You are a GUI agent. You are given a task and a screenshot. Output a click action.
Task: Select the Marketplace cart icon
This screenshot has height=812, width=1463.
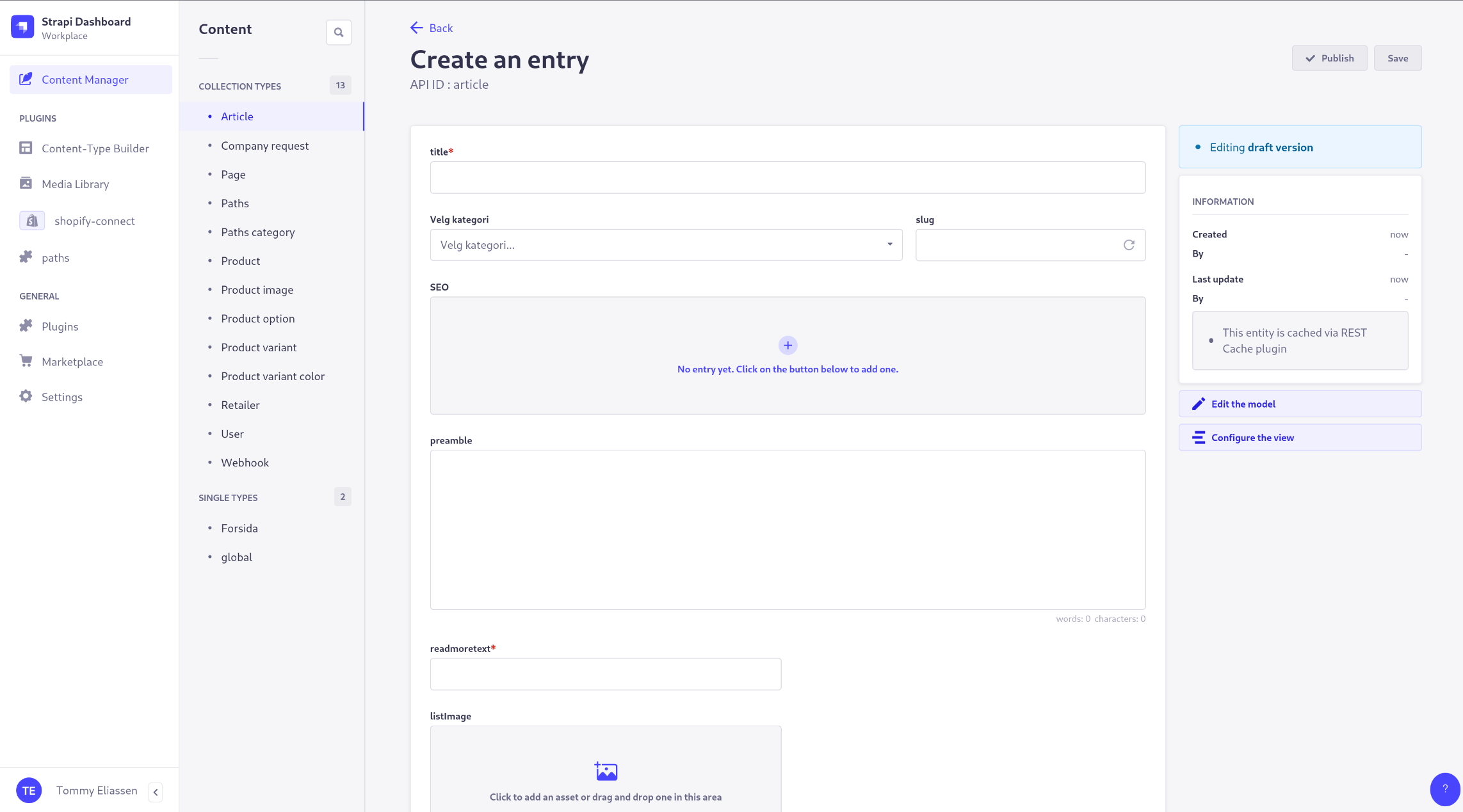coord(26,361)
